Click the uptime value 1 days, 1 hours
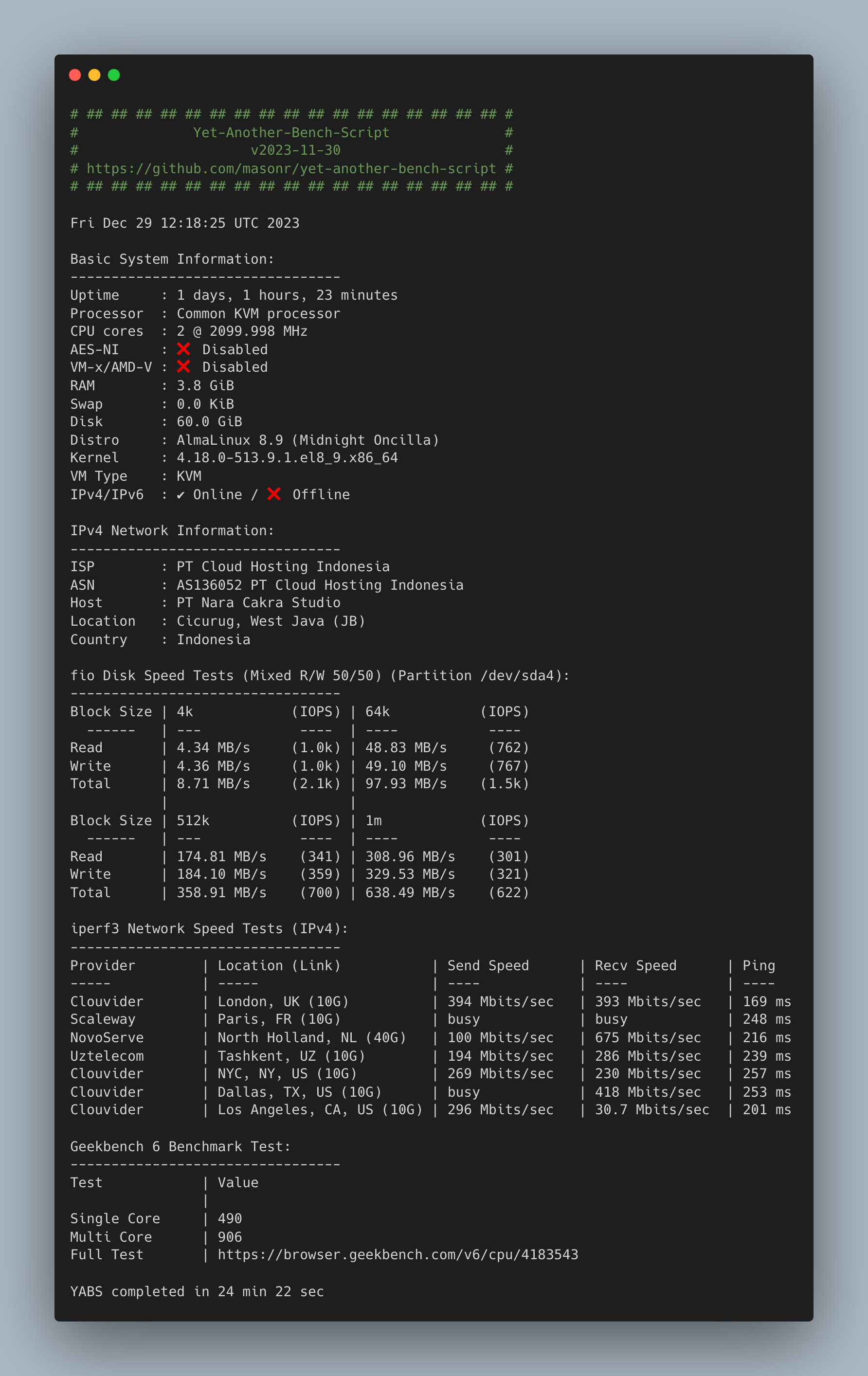 (x=242, y=295)
